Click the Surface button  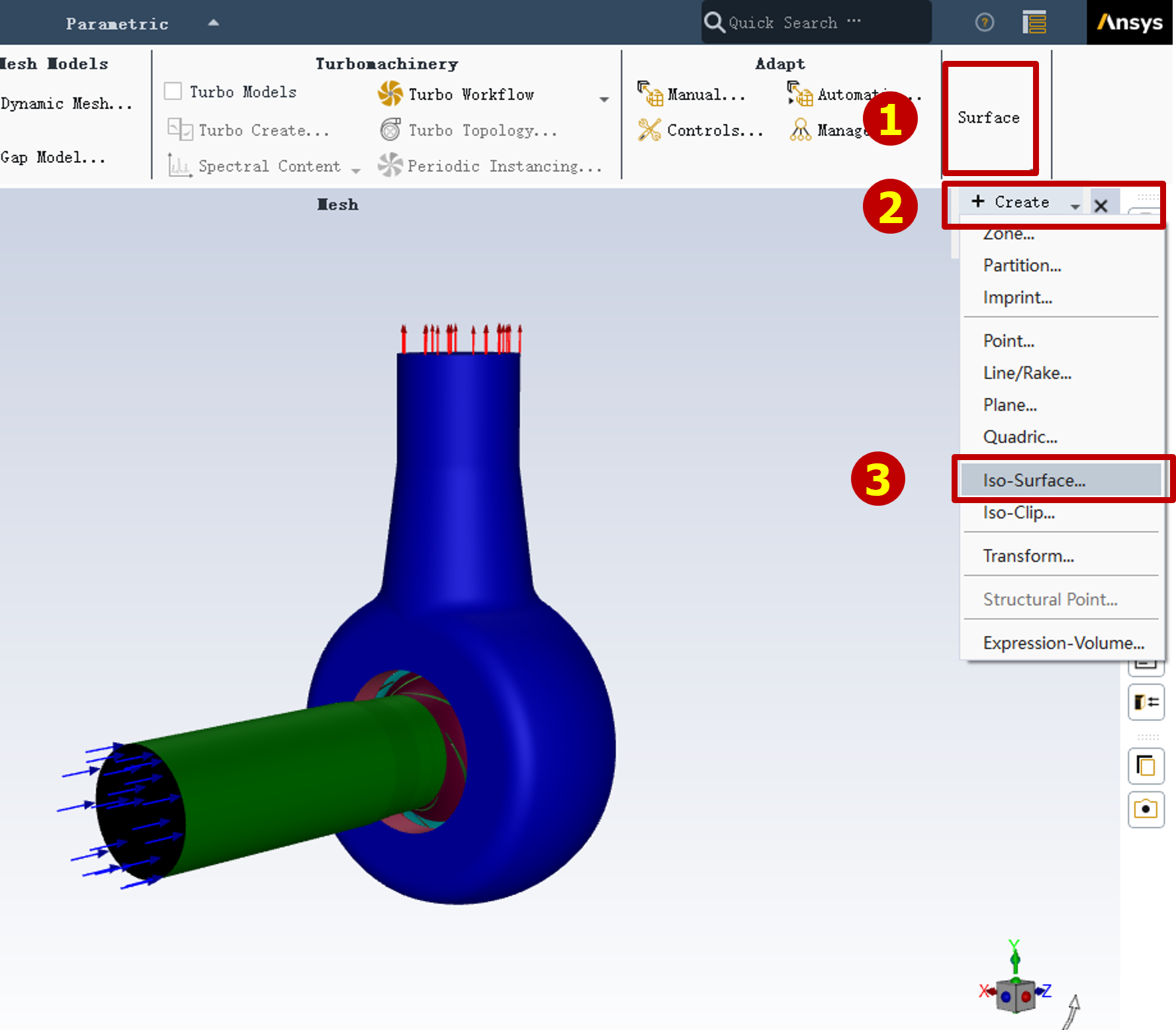tap(989, 118)
